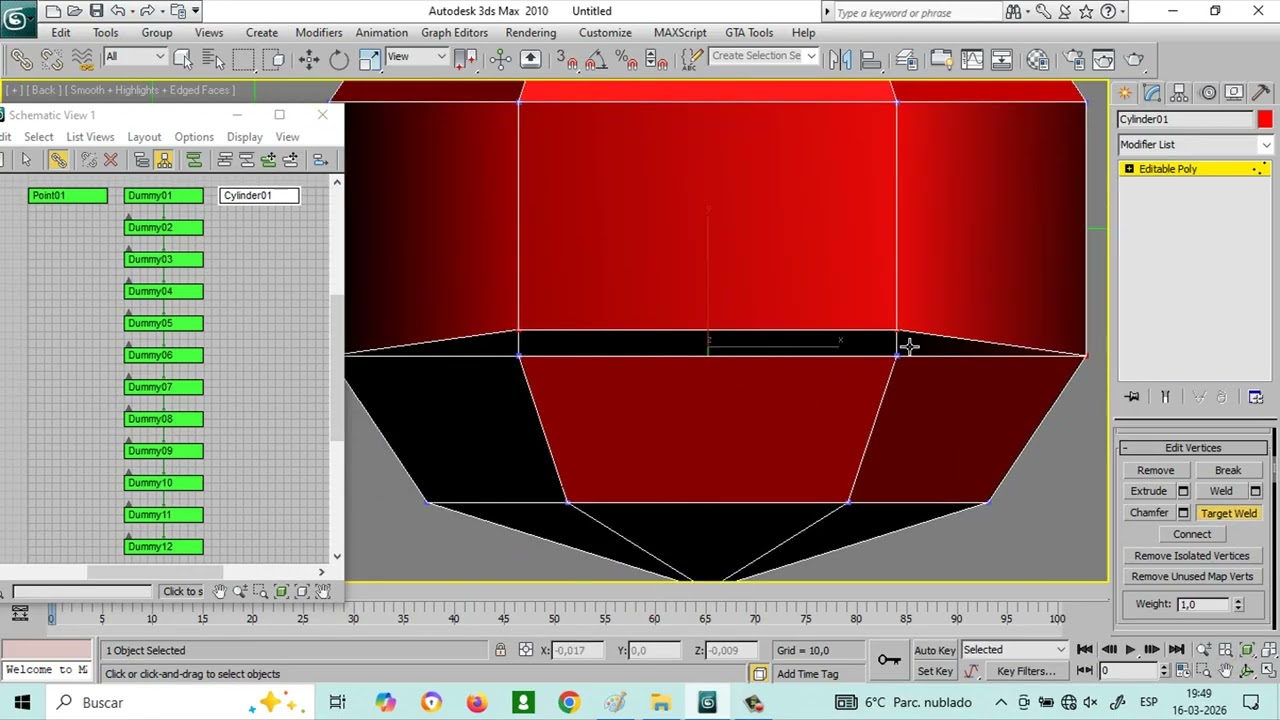Open Key Filters dialog
This screenshot has height=720, width=1280.
pyautogui.click(x=1026, y=672)
